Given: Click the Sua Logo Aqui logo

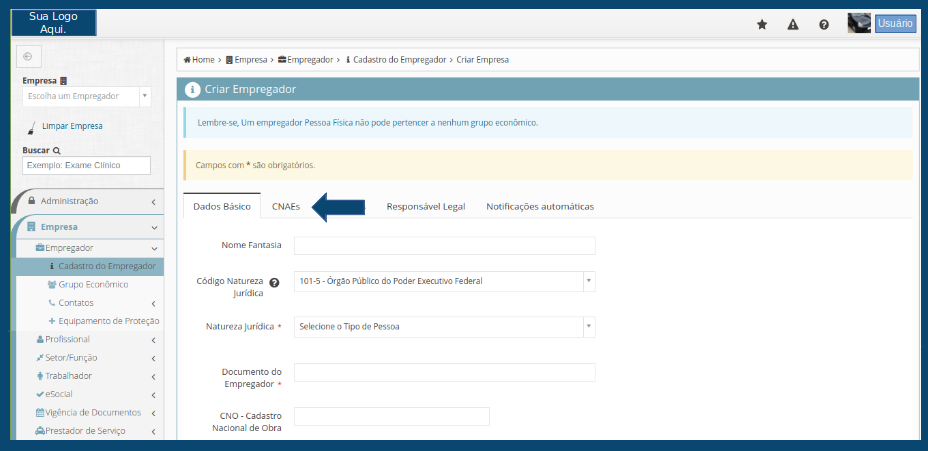Looking at the screenshot, I should pos(53,23).
